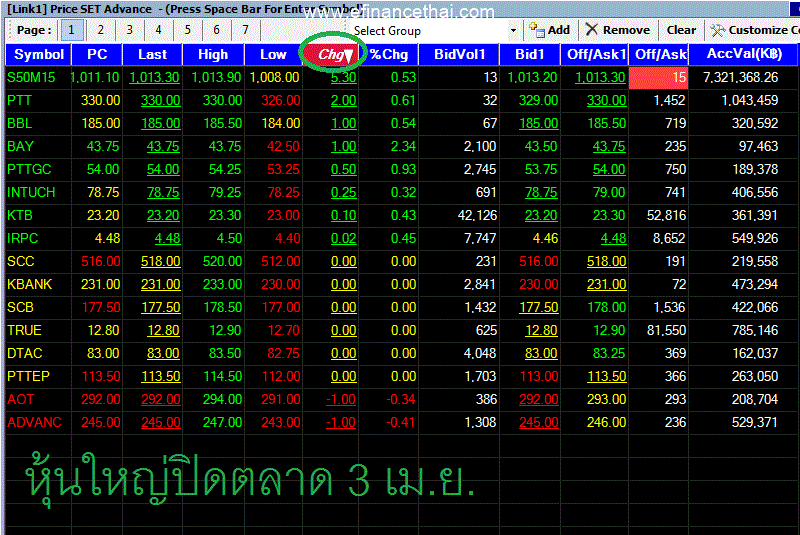The image size is (800, 535).
Task: Click the Clear button
Action: coord(681,30)
